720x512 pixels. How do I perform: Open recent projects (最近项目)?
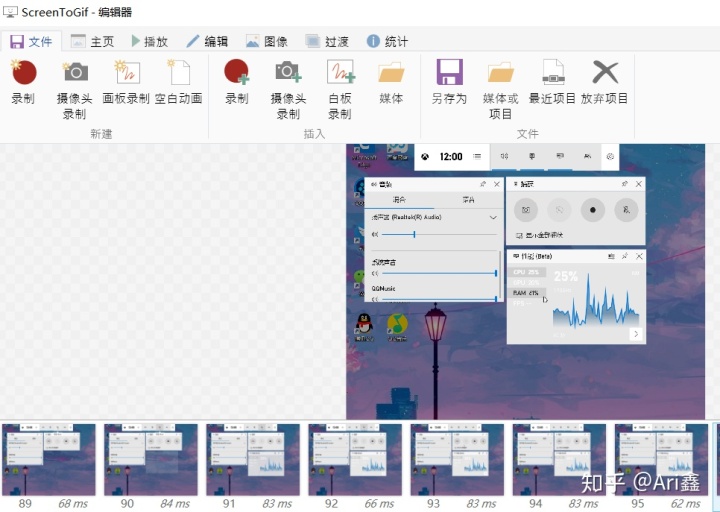click(x=552, y=82)
